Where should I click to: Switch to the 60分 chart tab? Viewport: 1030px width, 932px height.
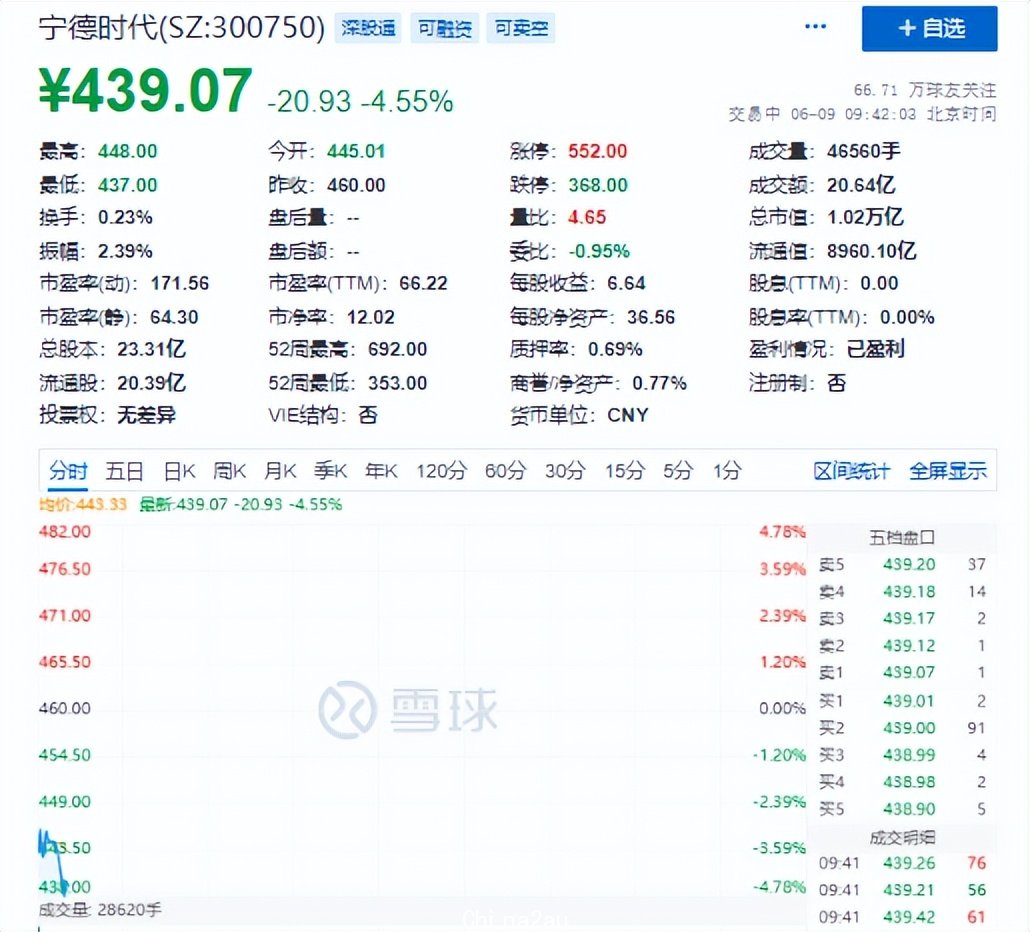click(506, 471)
